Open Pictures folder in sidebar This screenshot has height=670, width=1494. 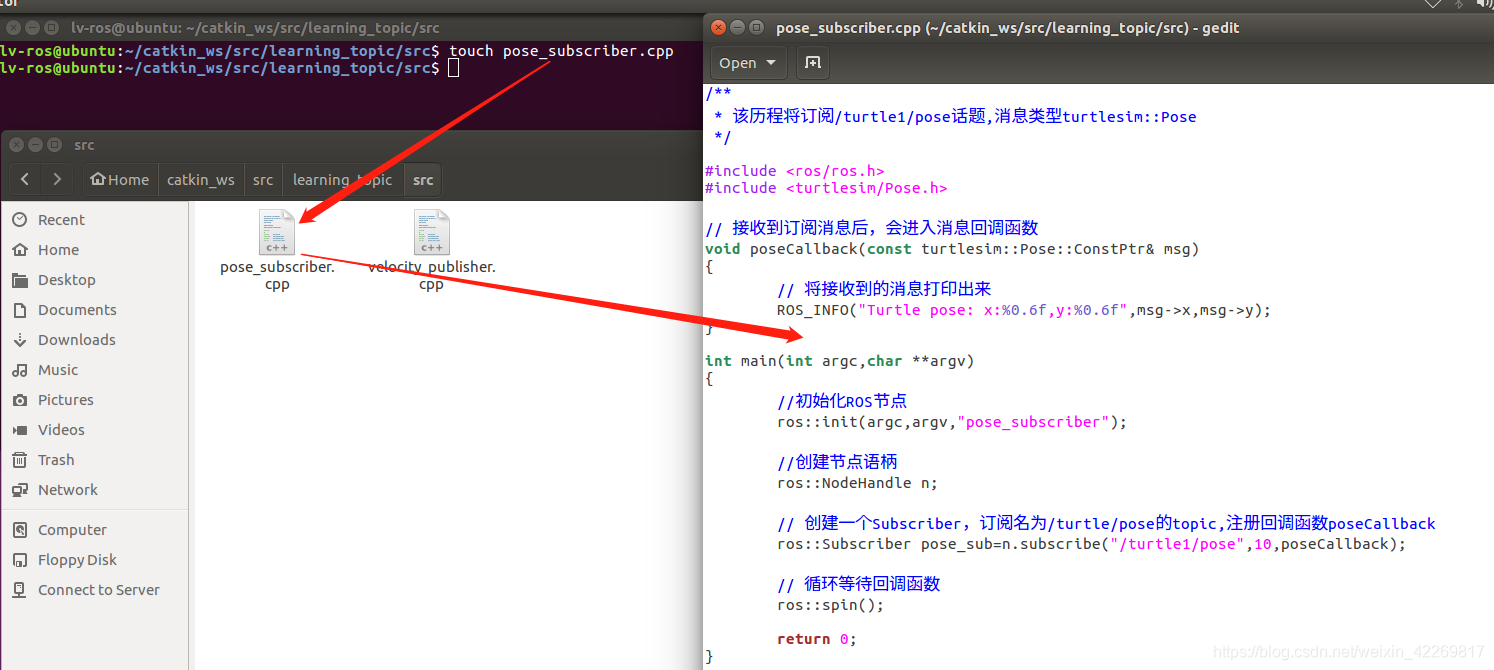tap(66, 400)
